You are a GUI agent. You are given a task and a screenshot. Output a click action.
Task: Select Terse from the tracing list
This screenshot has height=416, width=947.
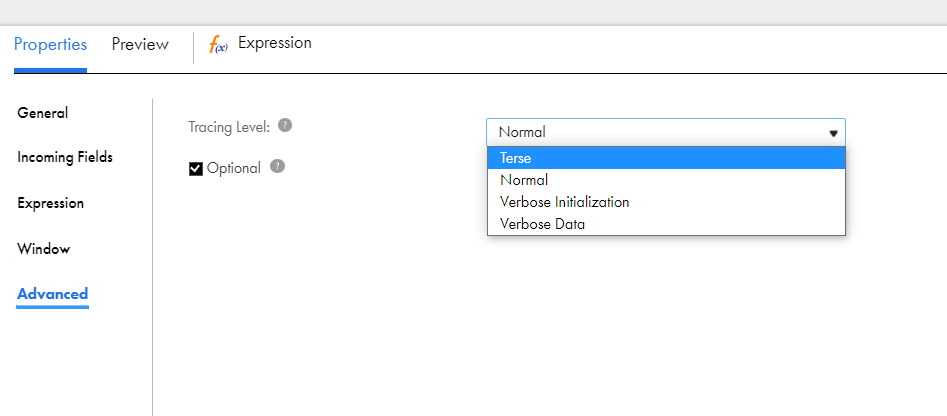point(666,158)
